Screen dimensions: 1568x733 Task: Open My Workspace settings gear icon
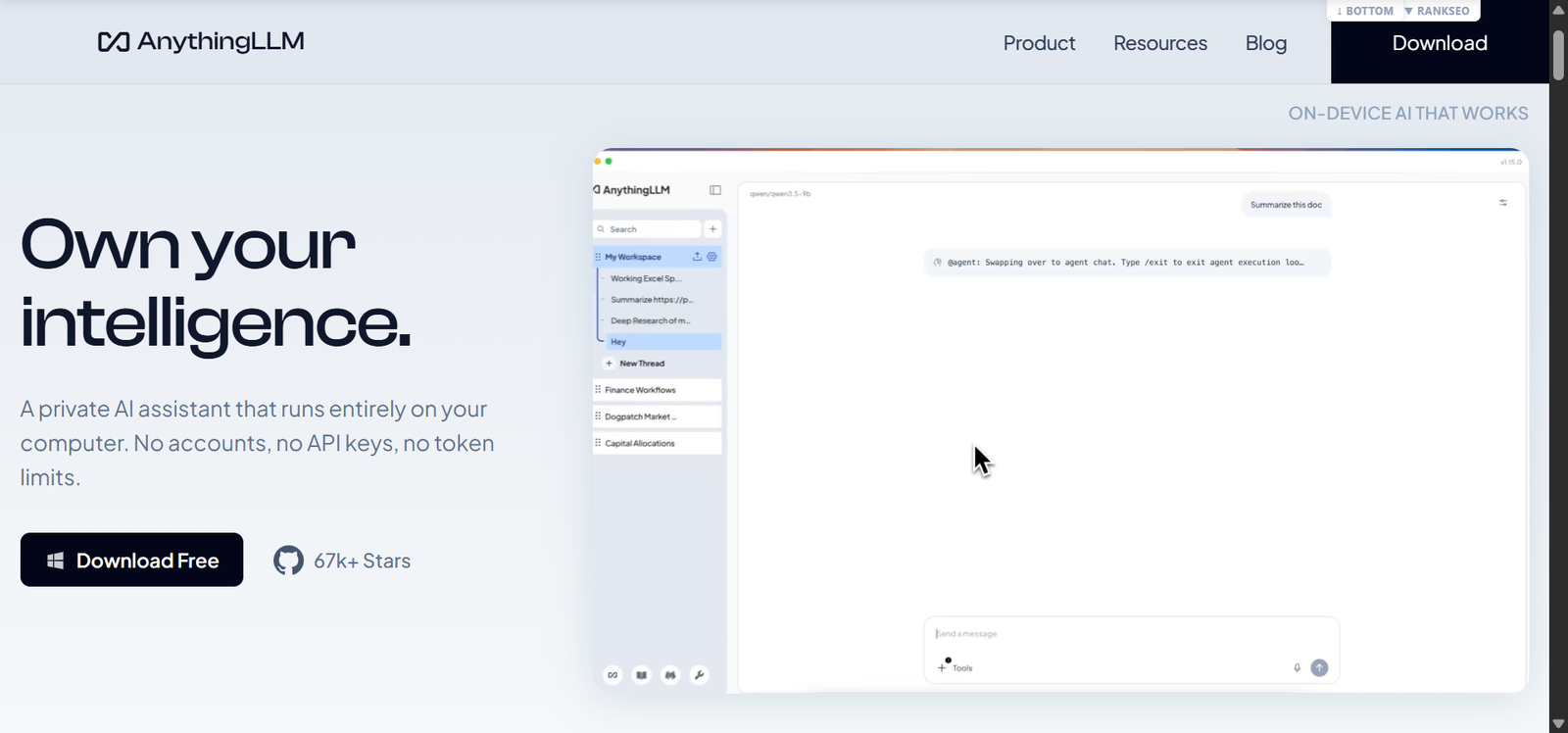[712, 257]
